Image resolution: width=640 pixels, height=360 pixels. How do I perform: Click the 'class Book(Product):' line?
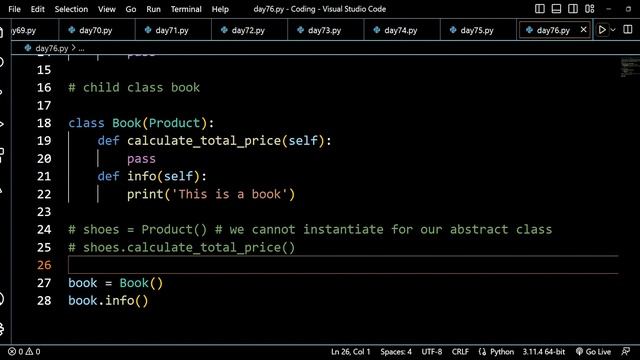(x=141, y=123)
